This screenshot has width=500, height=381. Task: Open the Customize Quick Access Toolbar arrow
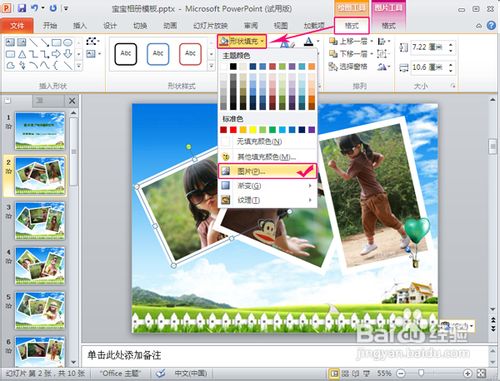(x=66, y=8)
